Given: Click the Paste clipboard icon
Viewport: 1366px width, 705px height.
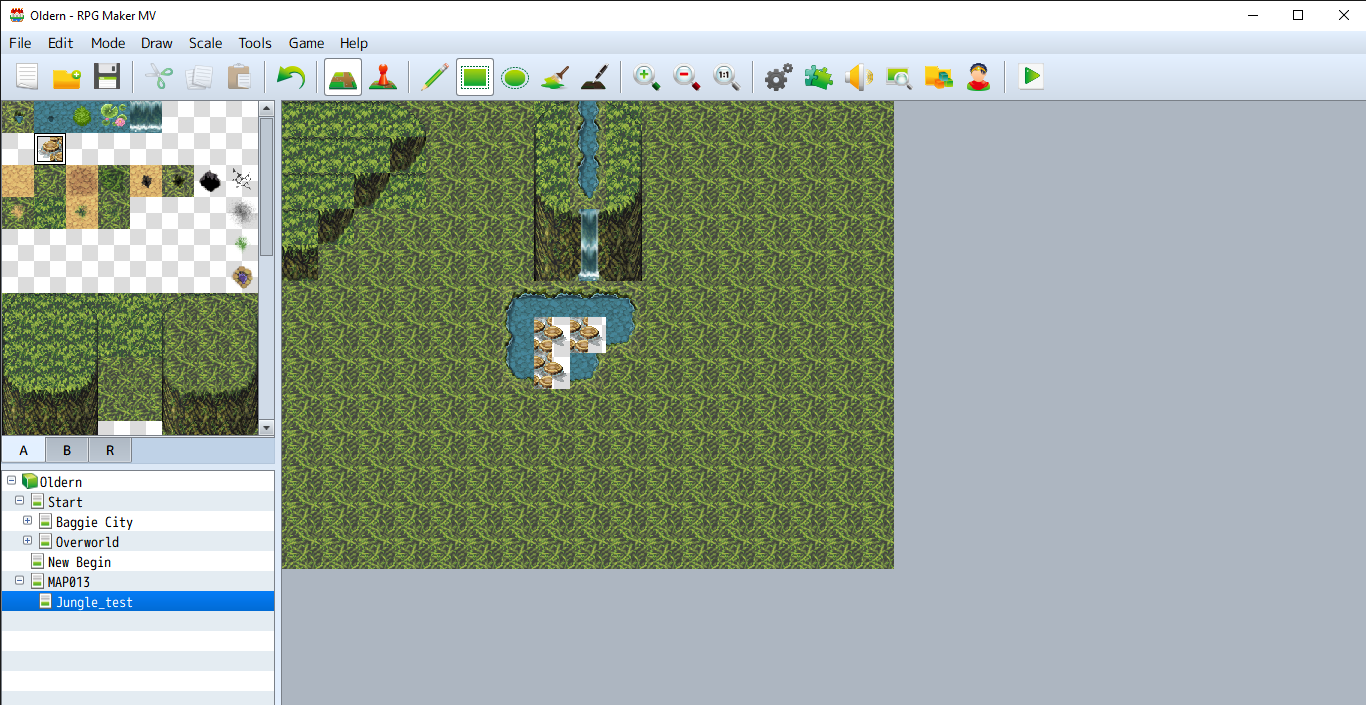Looking at the screenshot, I should pos(239,77).
